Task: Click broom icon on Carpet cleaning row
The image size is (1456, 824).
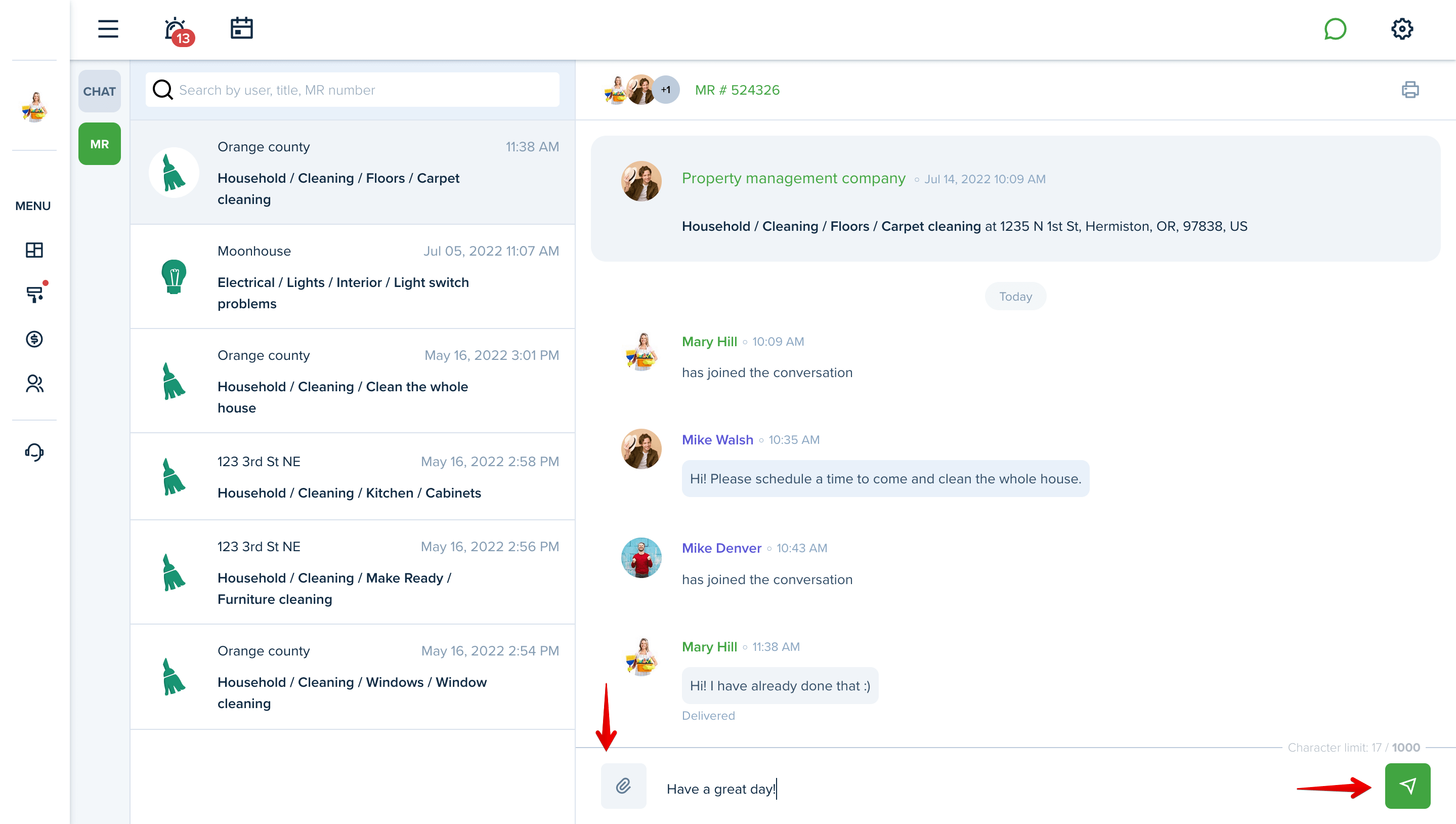Action: [174, 173]
